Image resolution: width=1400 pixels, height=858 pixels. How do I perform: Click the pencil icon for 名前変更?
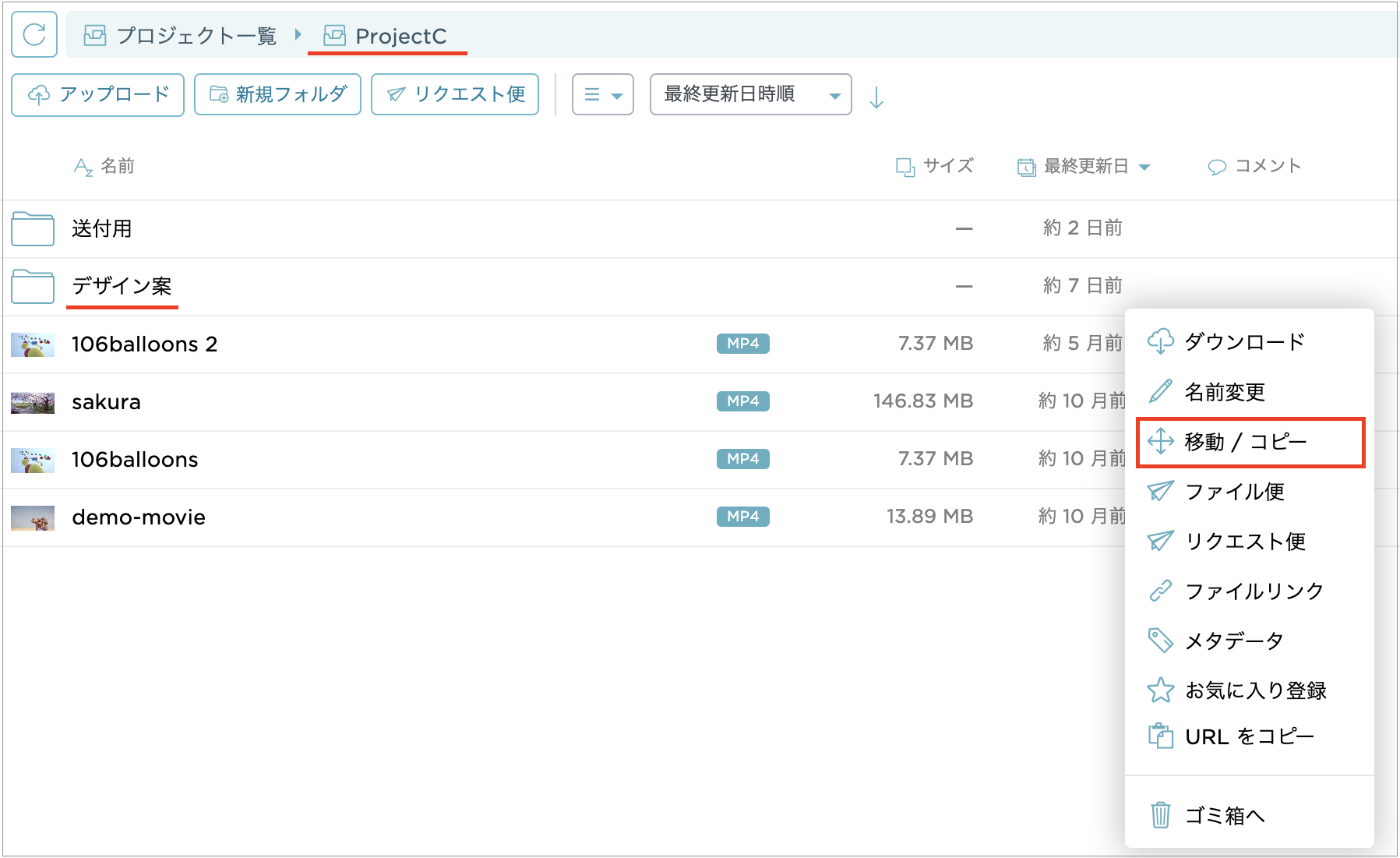click(x=1160, y=391)
